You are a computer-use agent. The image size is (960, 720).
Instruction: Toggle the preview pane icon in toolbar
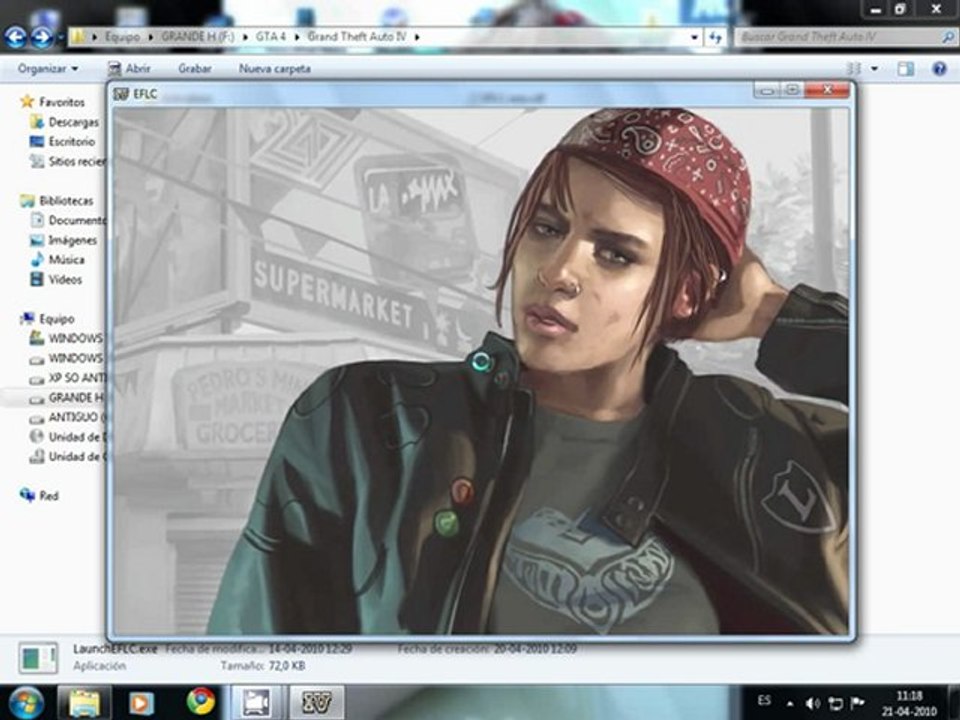(905, 69)
